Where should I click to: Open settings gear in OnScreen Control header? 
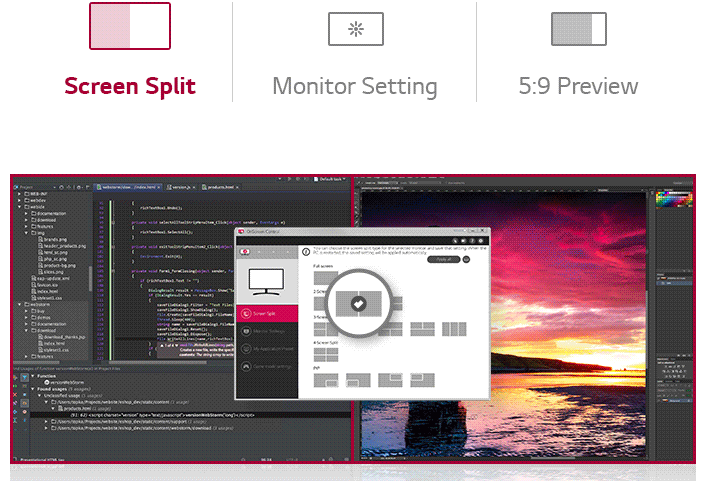click(x=481, y=241)
